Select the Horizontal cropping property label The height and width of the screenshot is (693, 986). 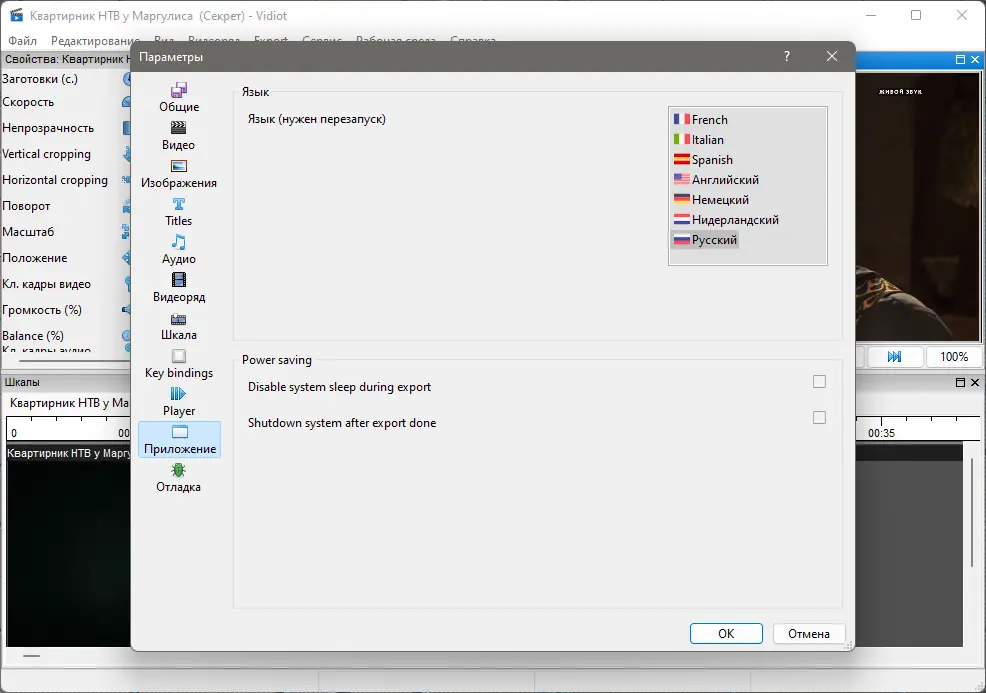55,180
